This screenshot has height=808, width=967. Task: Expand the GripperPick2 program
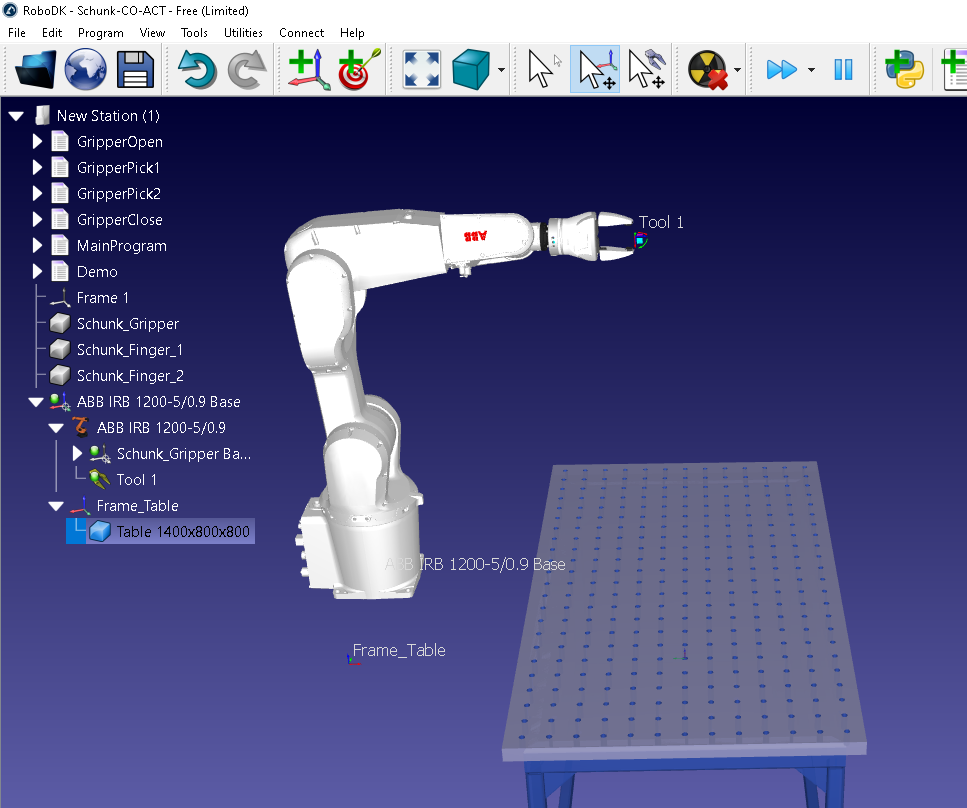coord(37,194)
